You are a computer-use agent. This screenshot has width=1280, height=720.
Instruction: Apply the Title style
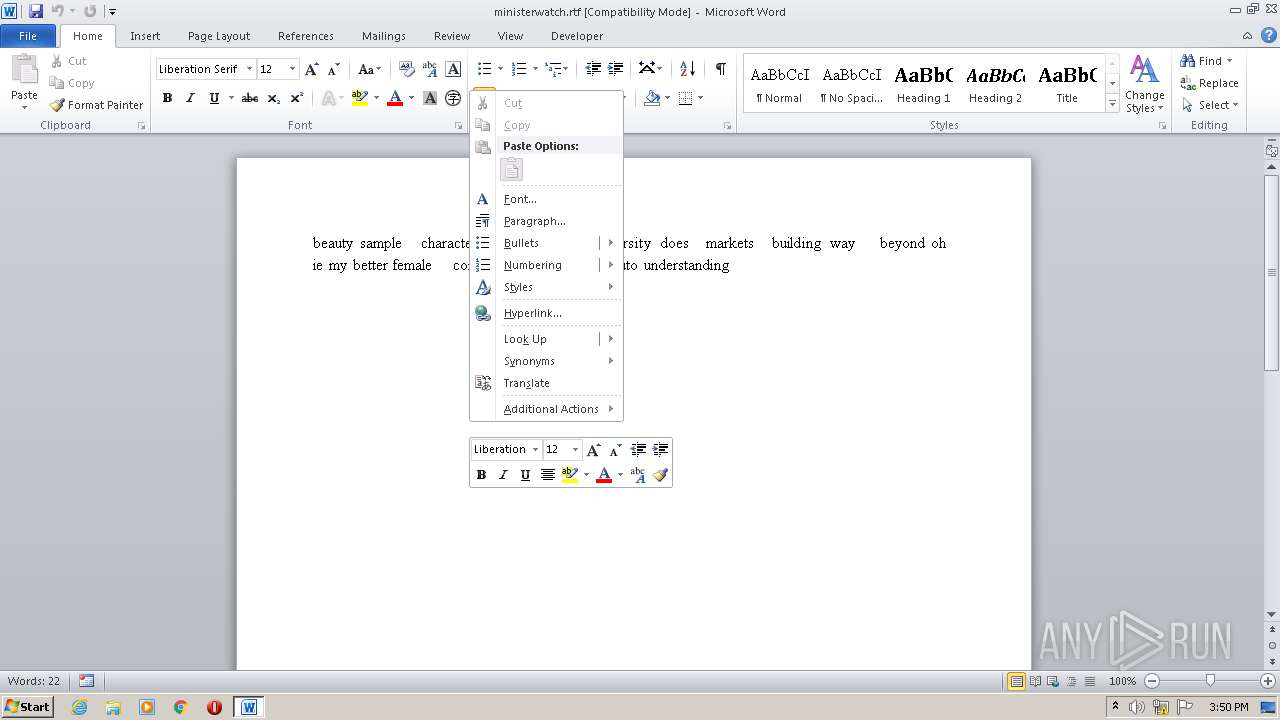pyautogui.click(x=1067, y=83)
